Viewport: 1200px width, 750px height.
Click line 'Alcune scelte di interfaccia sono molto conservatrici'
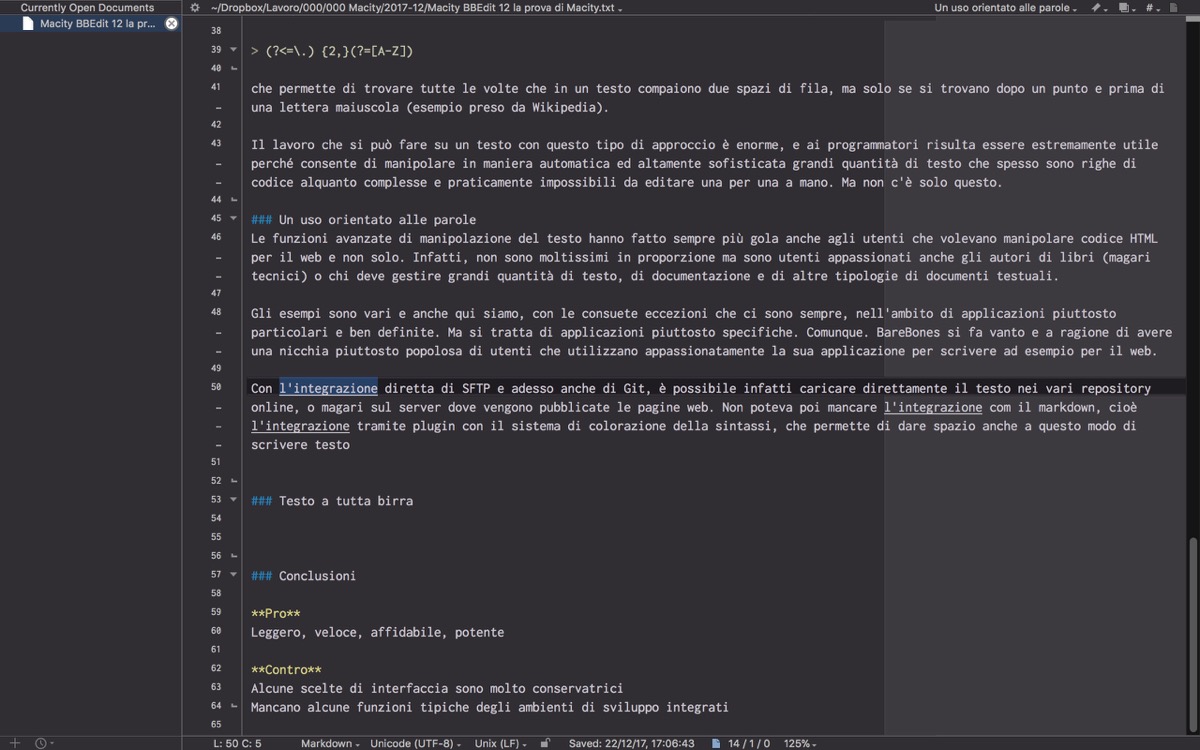point(437,688)
